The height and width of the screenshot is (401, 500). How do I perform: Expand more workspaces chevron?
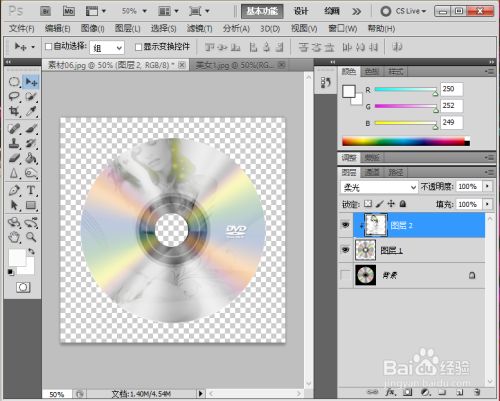tap(356, 12)
